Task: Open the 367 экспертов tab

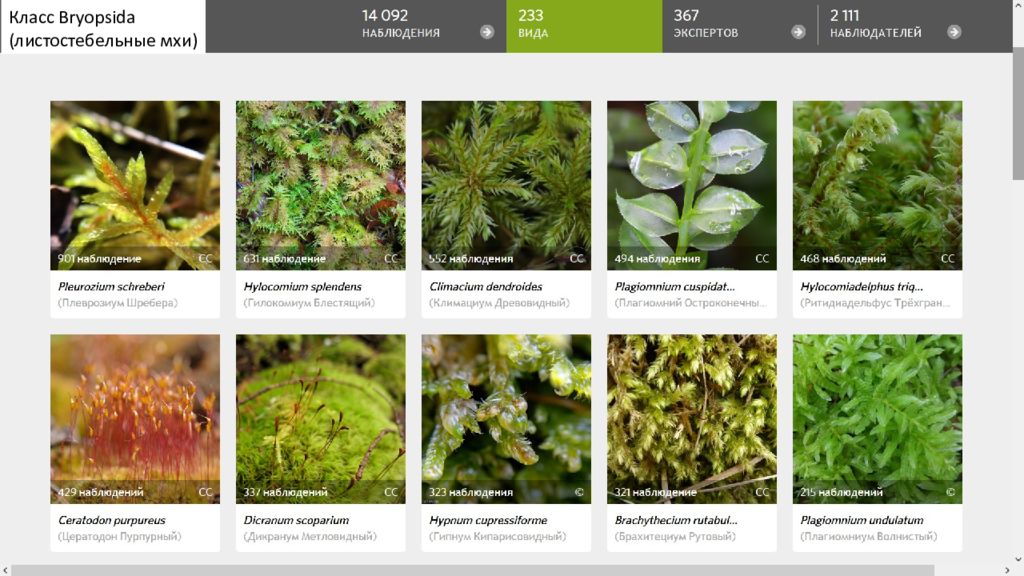Action: [740, 26]
